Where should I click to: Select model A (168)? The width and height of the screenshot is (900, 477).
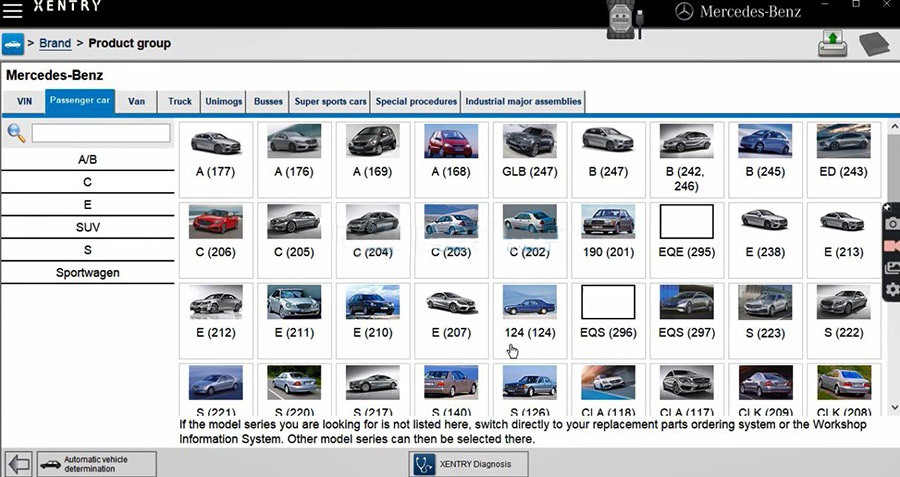pyautogui.click(x=451, y=160)
